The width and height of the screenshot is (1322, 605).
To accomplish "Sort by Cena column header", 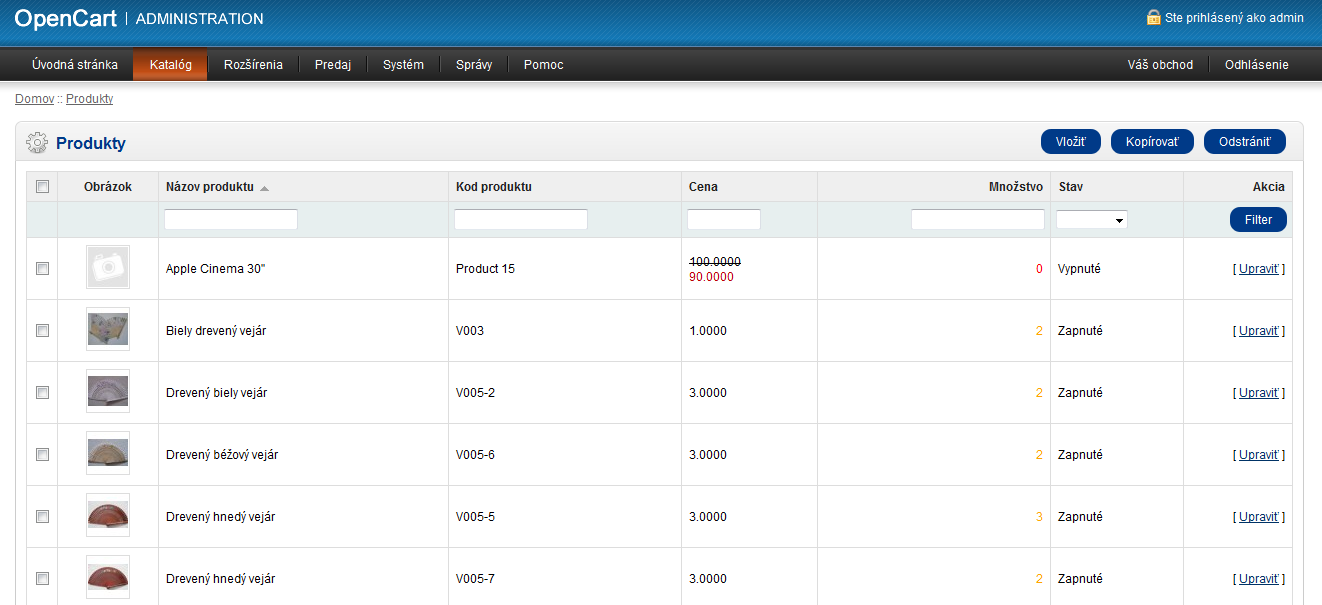I will (x=703, y=187).
